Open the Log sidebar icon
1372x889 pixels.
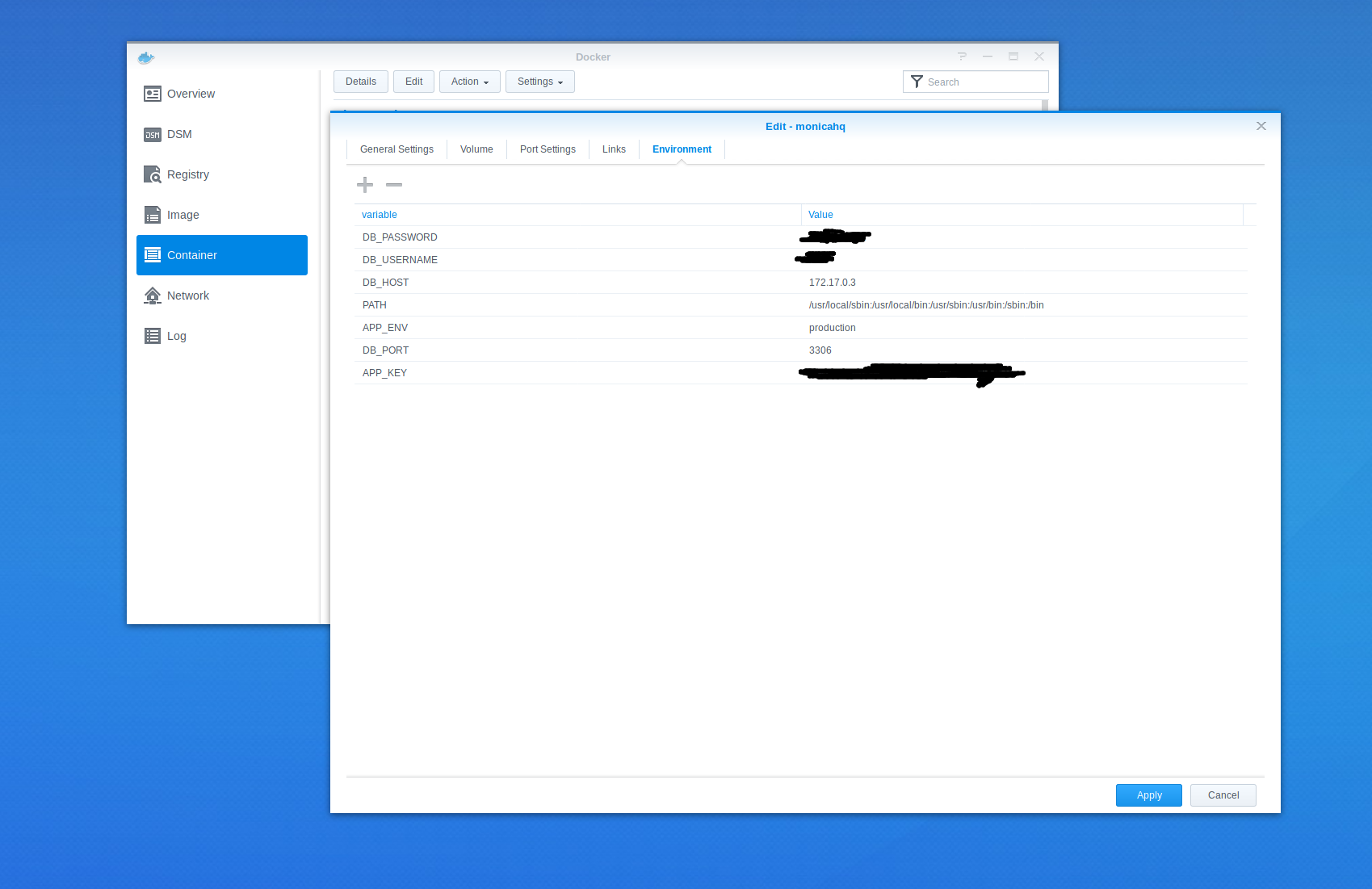pyautogui.click(x=152, y=336)
